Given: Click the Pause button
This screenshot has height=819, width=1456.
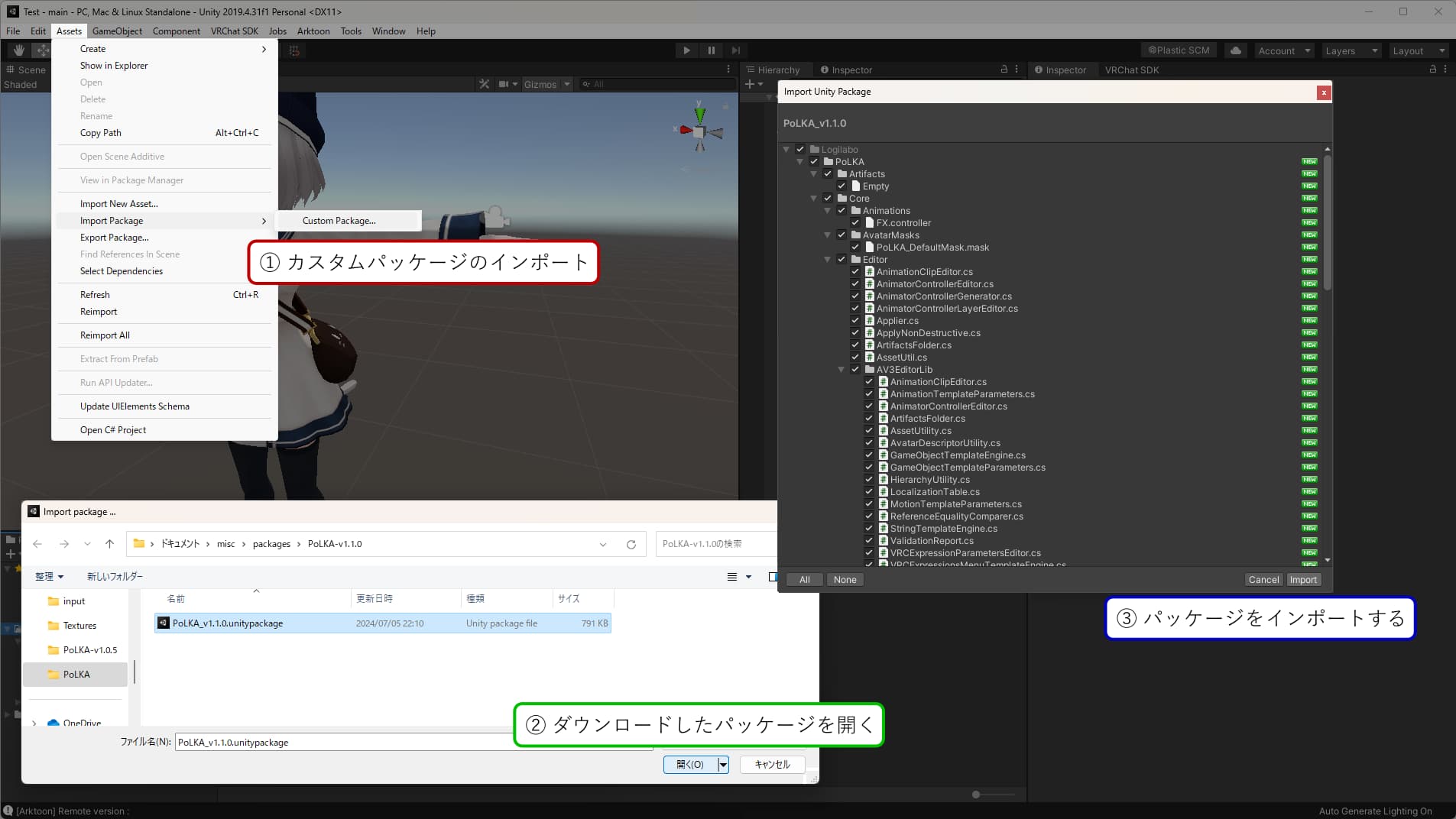Looking at the screenshot, I should (x=711, y=50).
